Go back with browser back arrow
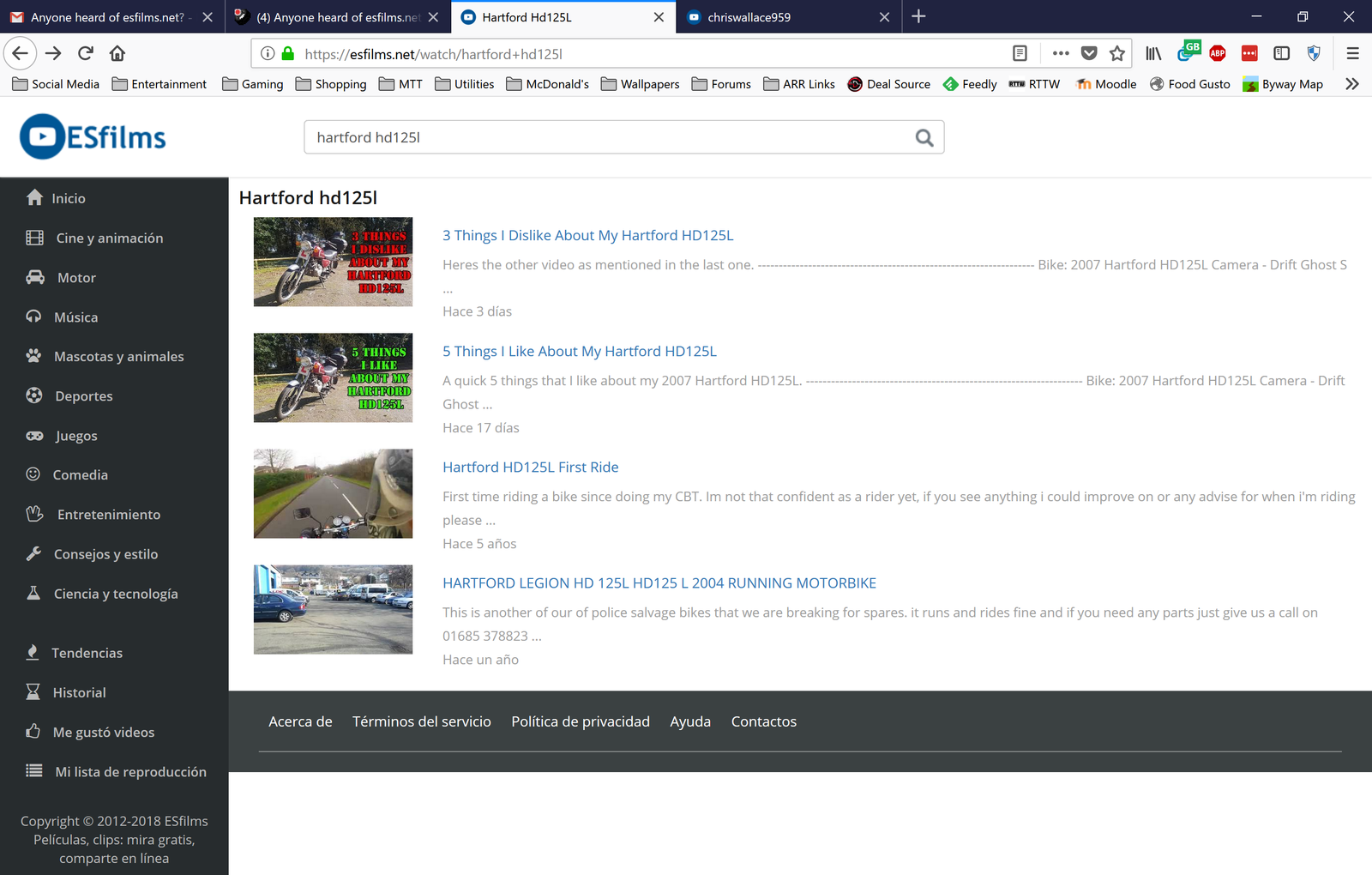The width and height of the screenshot is (1372, 875). point(20,53)
